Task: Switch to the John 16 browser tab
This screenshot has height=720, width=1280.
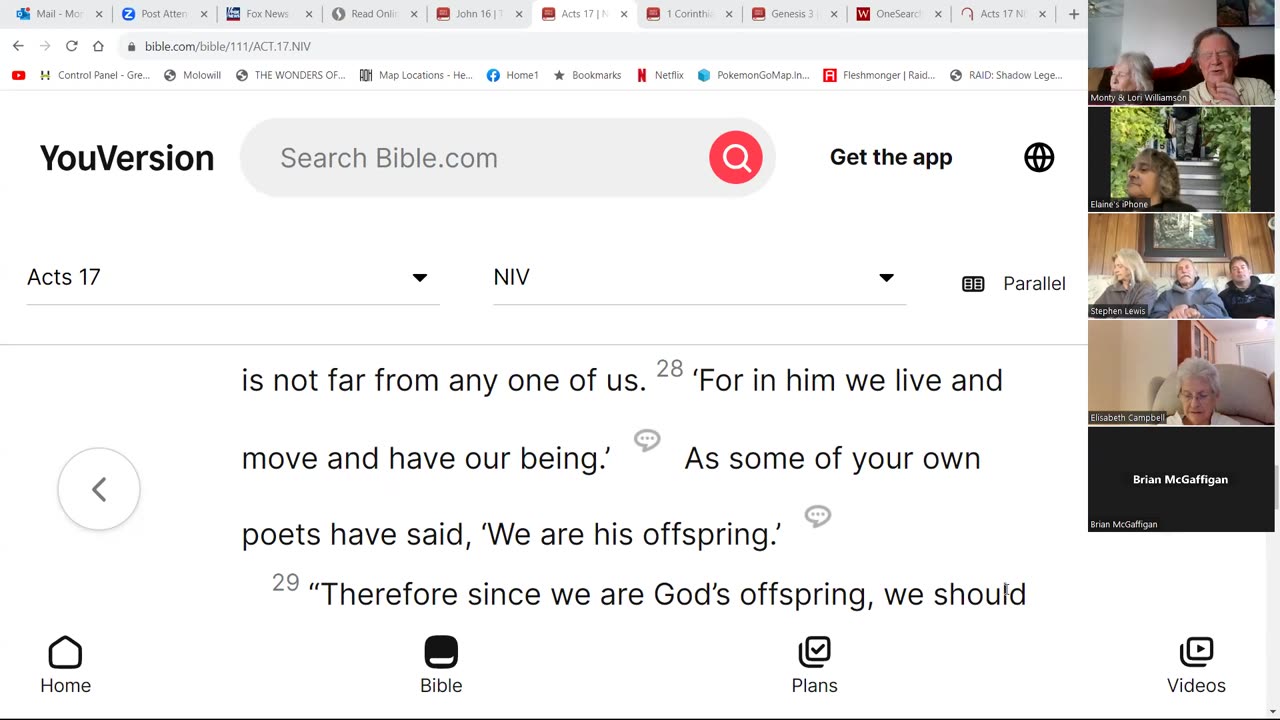Action: 480,14
